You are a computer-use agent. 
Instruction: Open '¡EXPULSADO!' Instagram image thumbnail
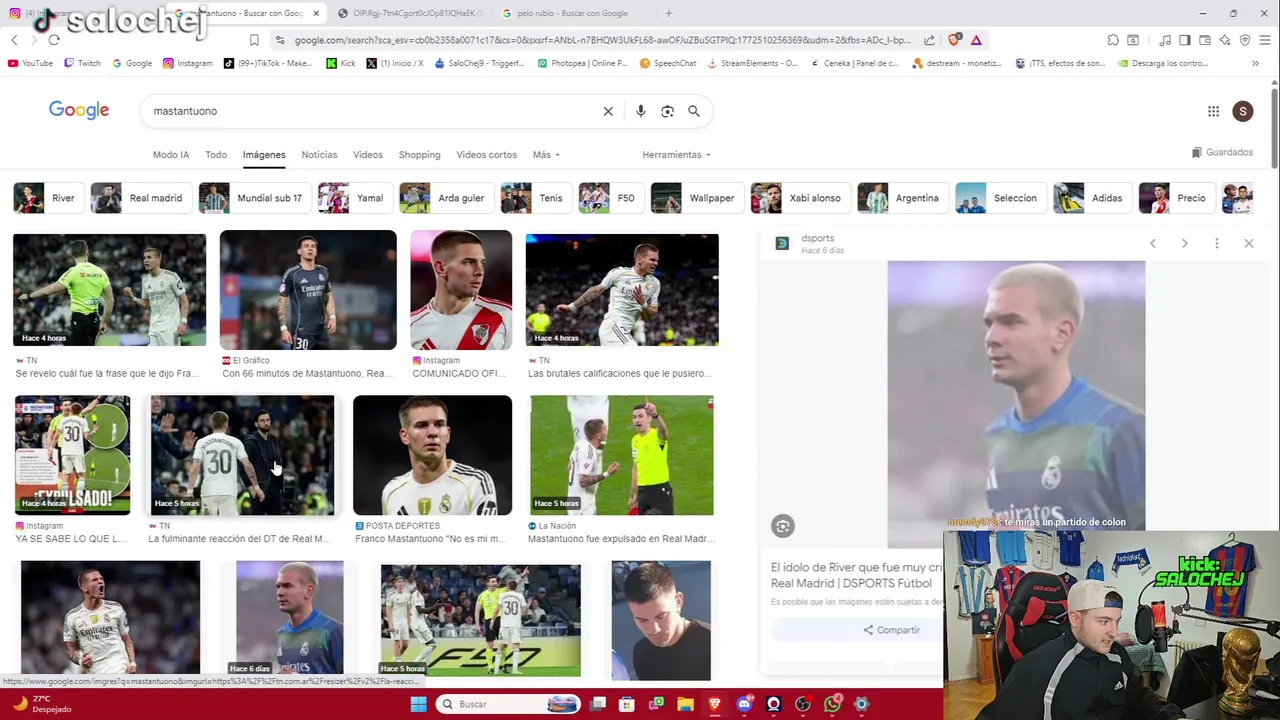click(x=72, y=455)
